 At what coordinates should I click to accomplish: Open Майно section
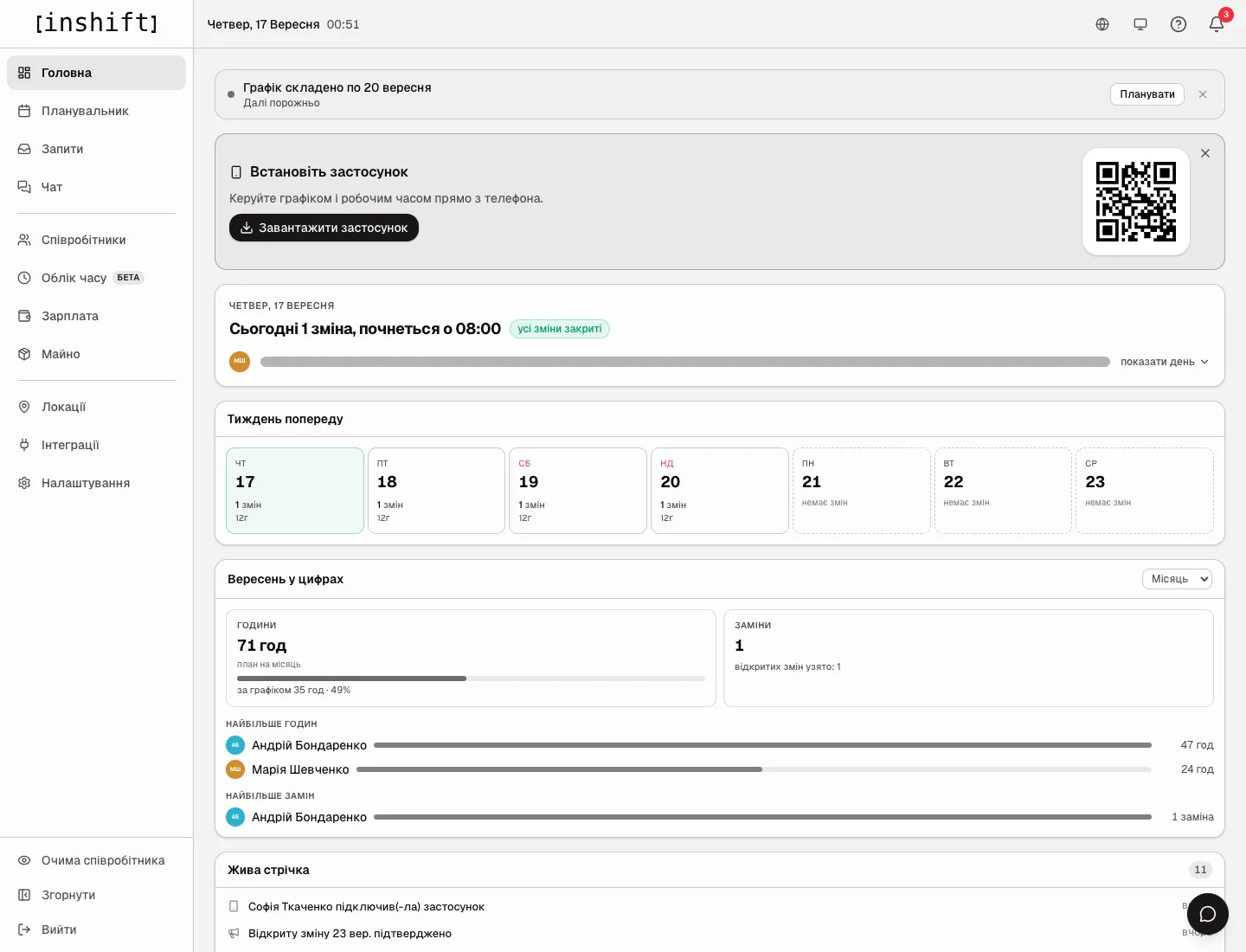click(x=96, y=354)
